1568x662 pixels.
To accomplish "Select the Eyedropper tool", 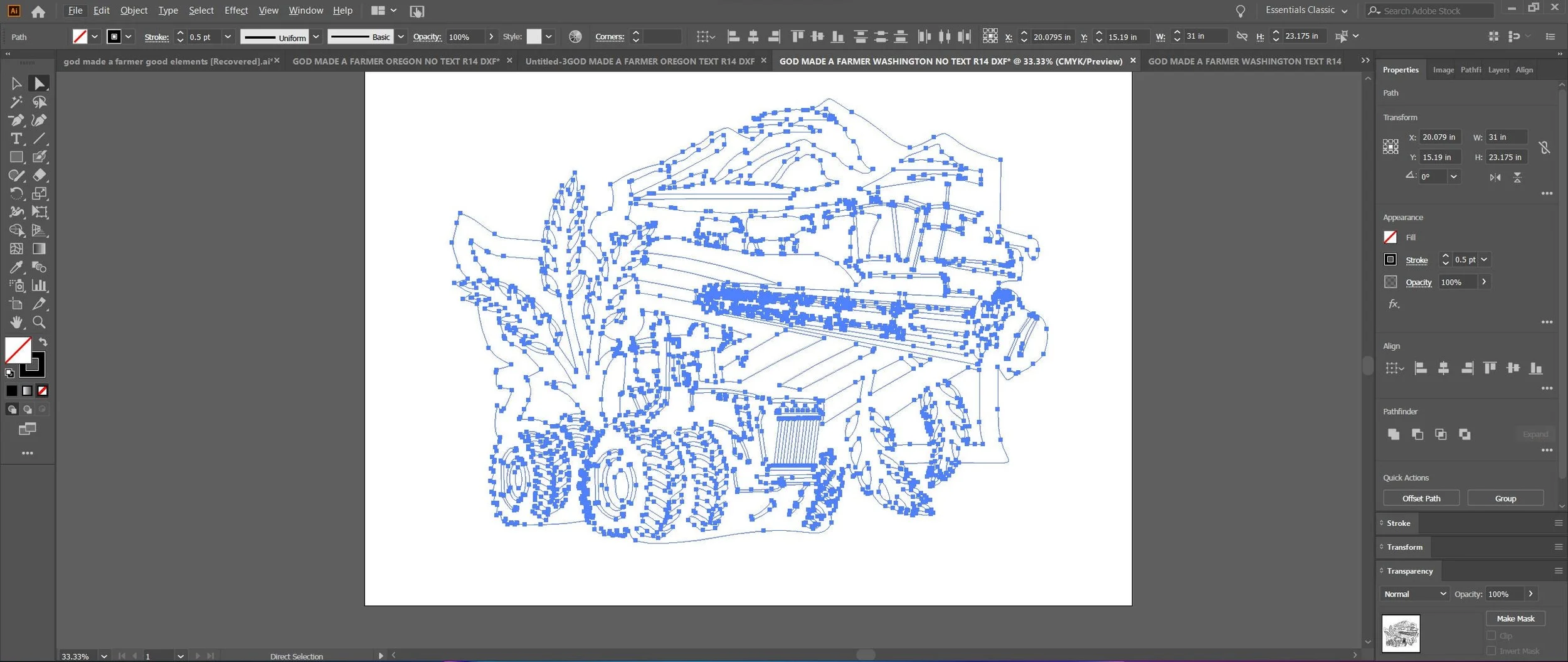I will [x=16, y=267].
